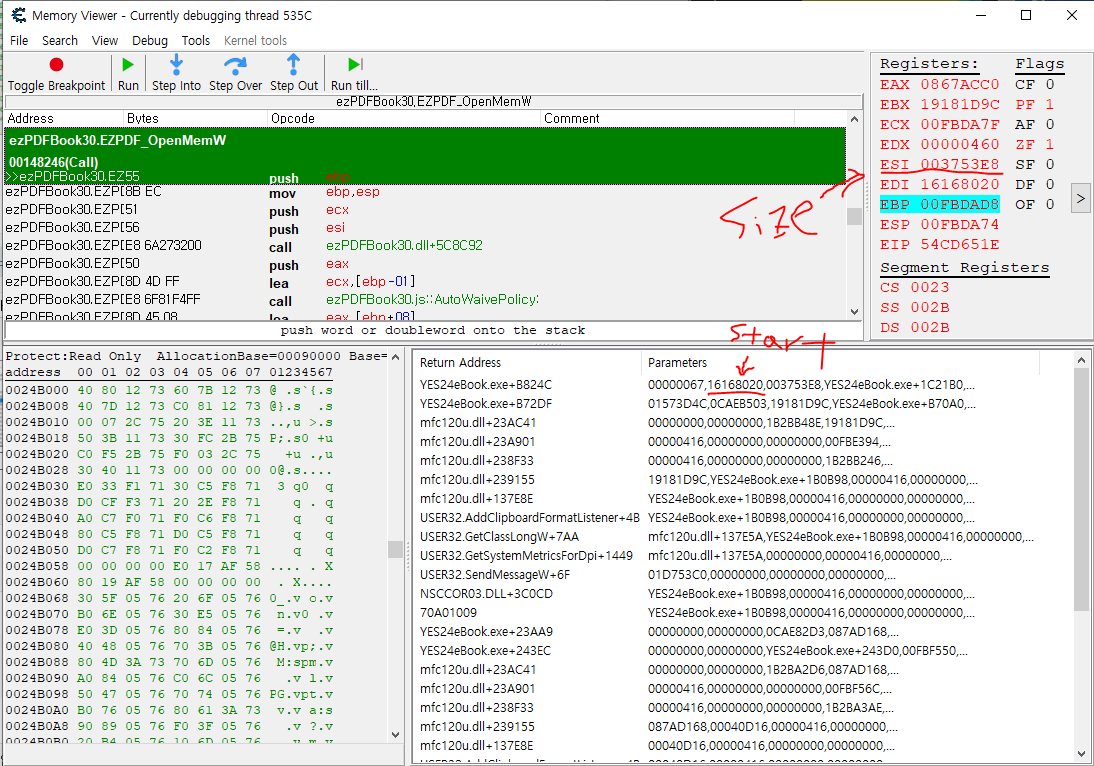The width and height of the screenshot is (1094, 766).
Task: Expand the registers side panel arrow
Action: pyautogui.click(x=1080, y=199)
